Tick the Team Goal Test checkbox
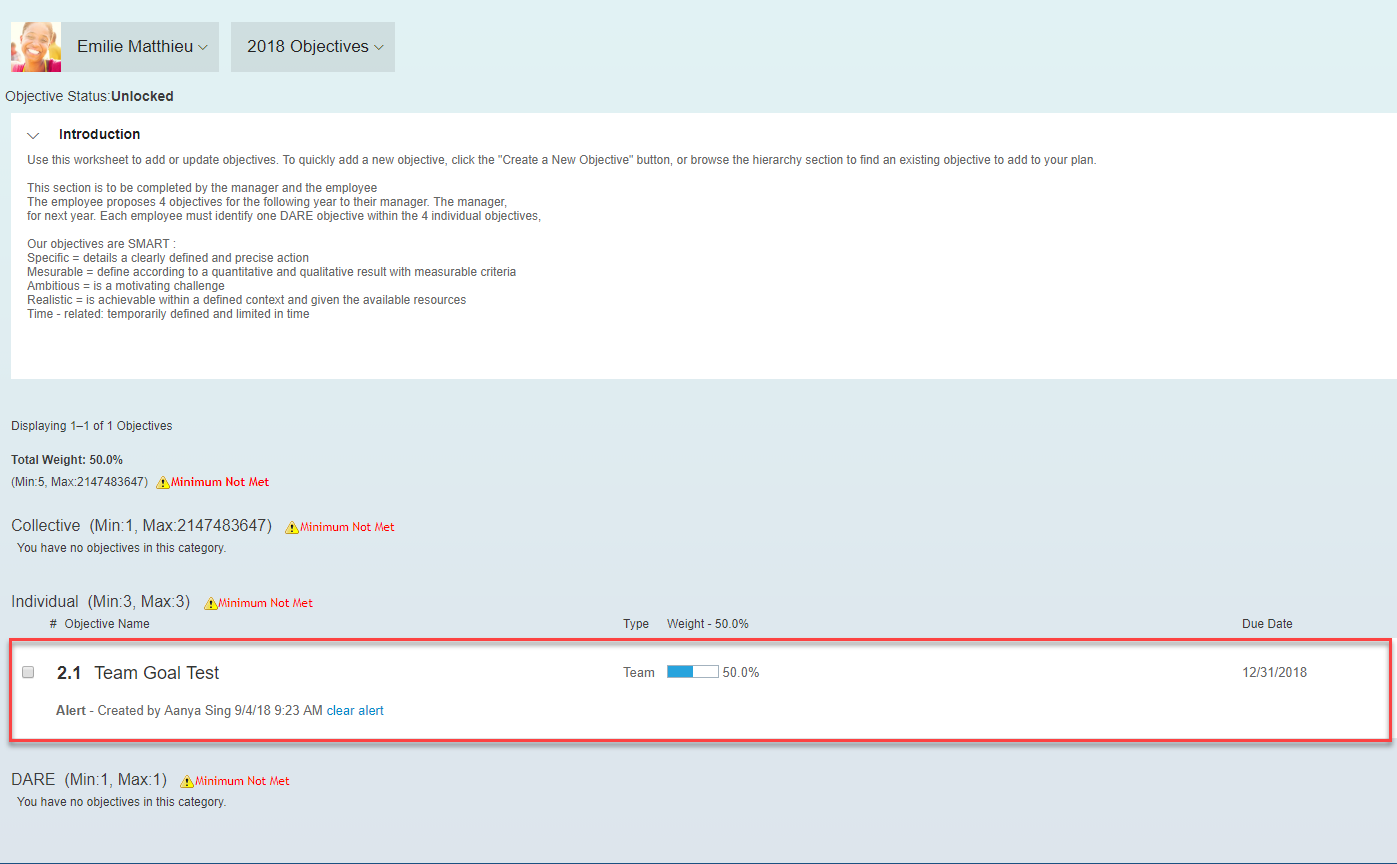This screenshot has width=1397, height=864. (x=28, y=672)
